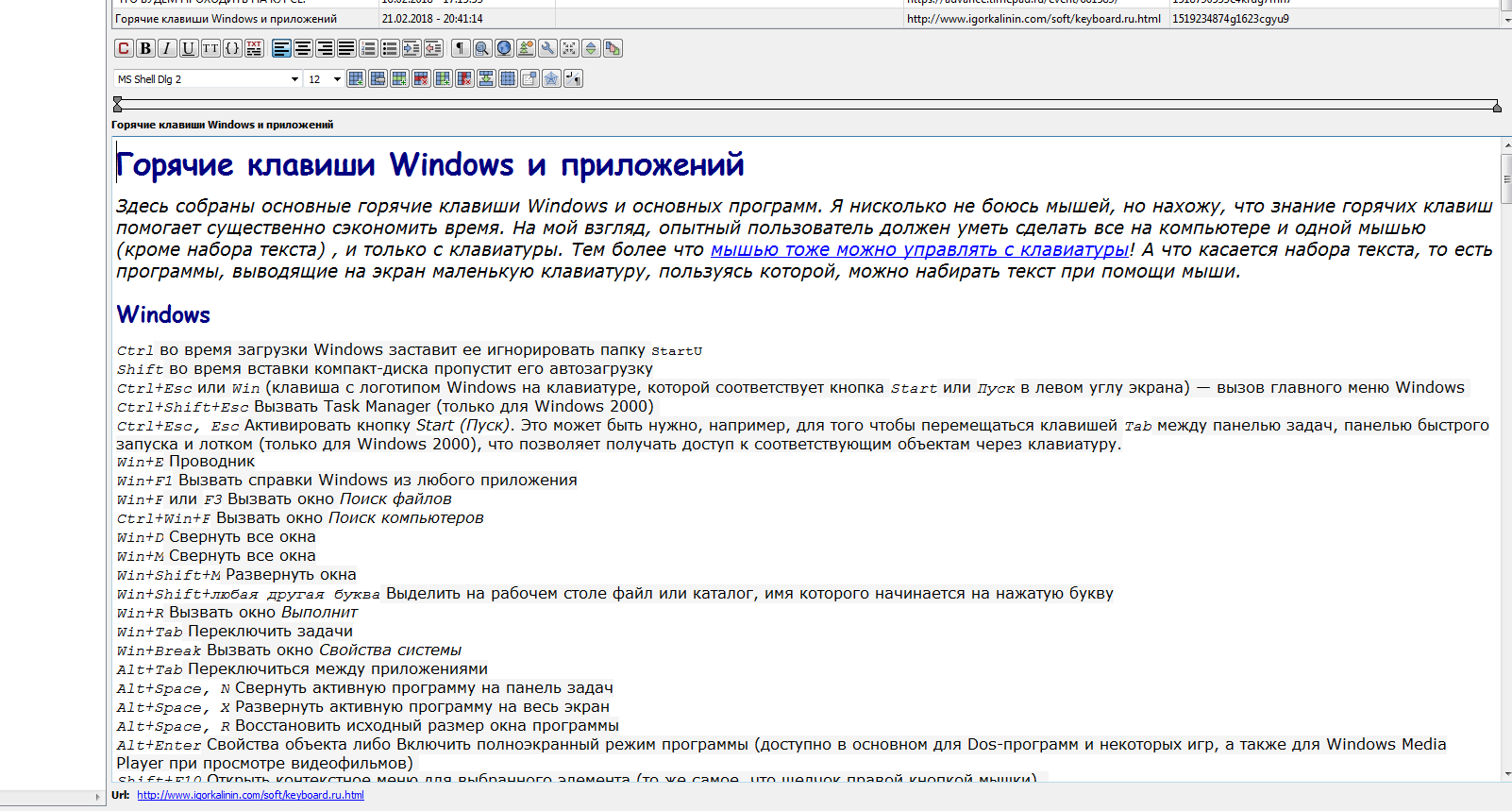Click the expand-arrows fullscreen editor icon
The width and height of the screenshot is (1512, 811).
[569, 48]
